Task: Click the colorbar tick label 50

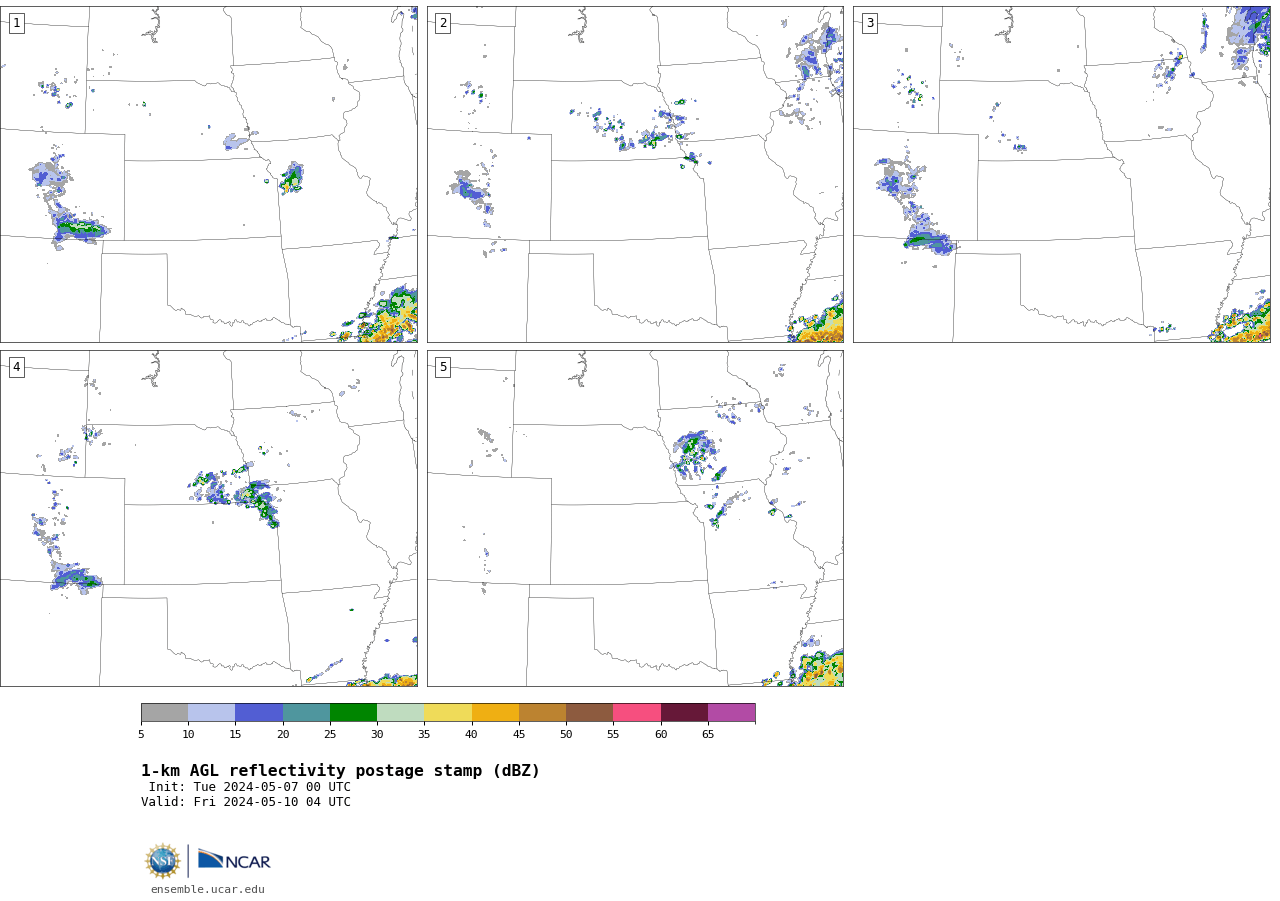Action: [566, 734]
